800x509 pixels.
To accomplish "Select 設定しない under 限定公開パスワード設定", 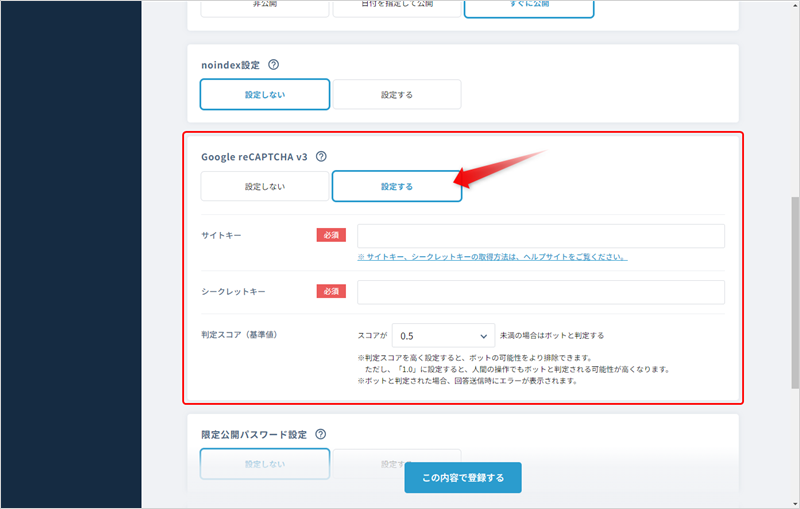I will click(x=265, y=464).
